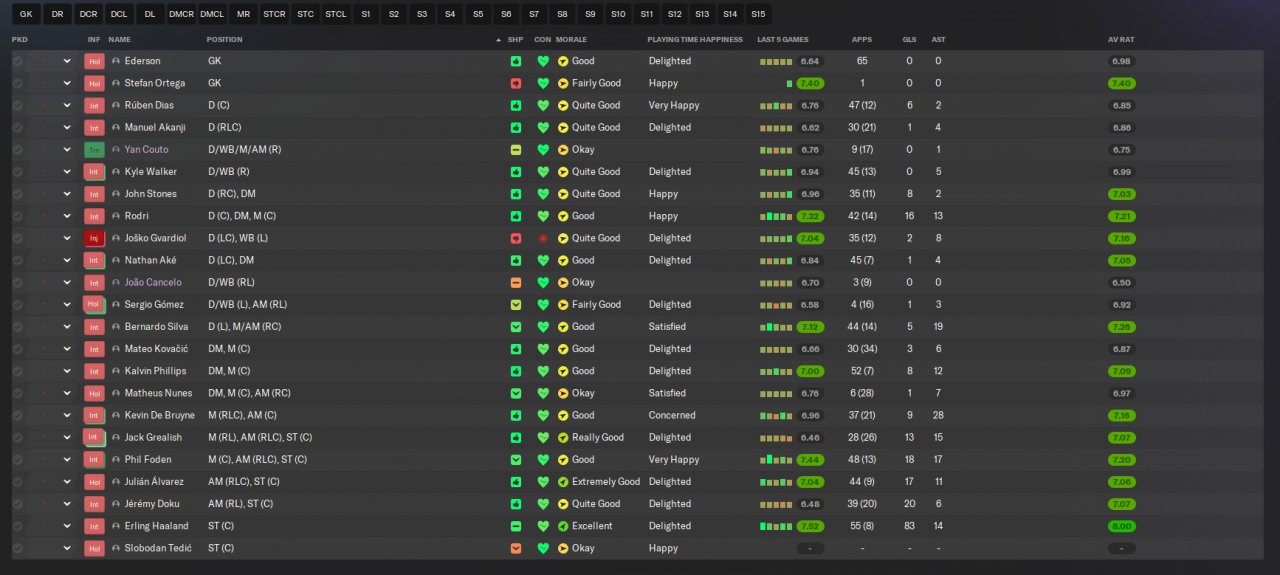Image resolution: width=1280 pixels, height=575 pixels.
Task: Sort by the Position column header
Action: point(224,39)
